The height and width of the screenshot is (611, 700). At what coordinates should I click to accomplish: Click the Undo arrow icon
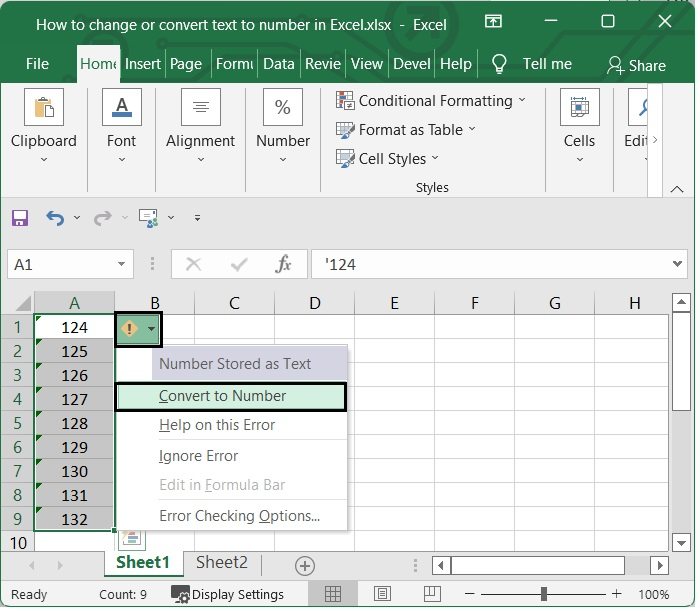55,218
